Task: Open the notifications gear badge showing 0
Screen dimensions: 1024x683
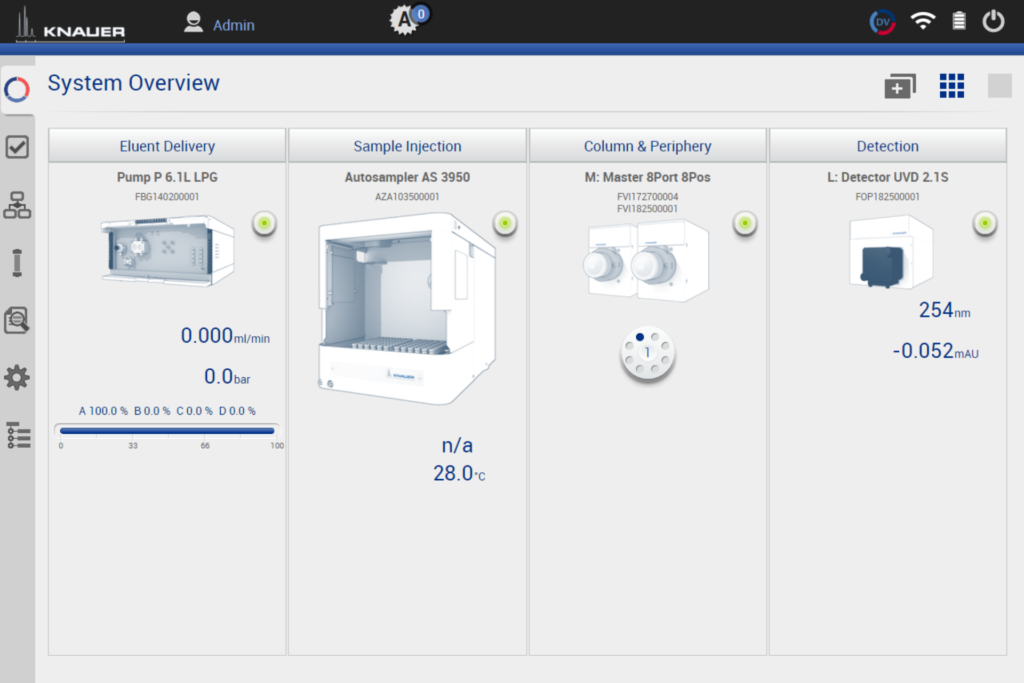Action: pyautogui.click(x=409, y=19)
